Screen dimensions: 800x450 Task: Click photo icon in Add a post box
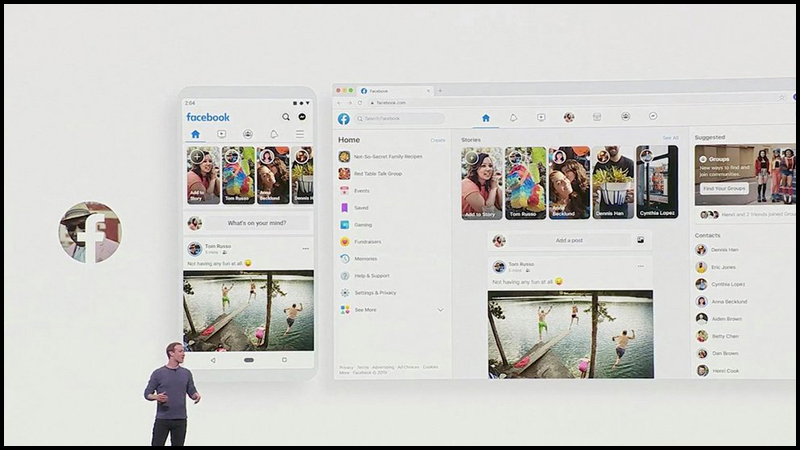[640, 240]
